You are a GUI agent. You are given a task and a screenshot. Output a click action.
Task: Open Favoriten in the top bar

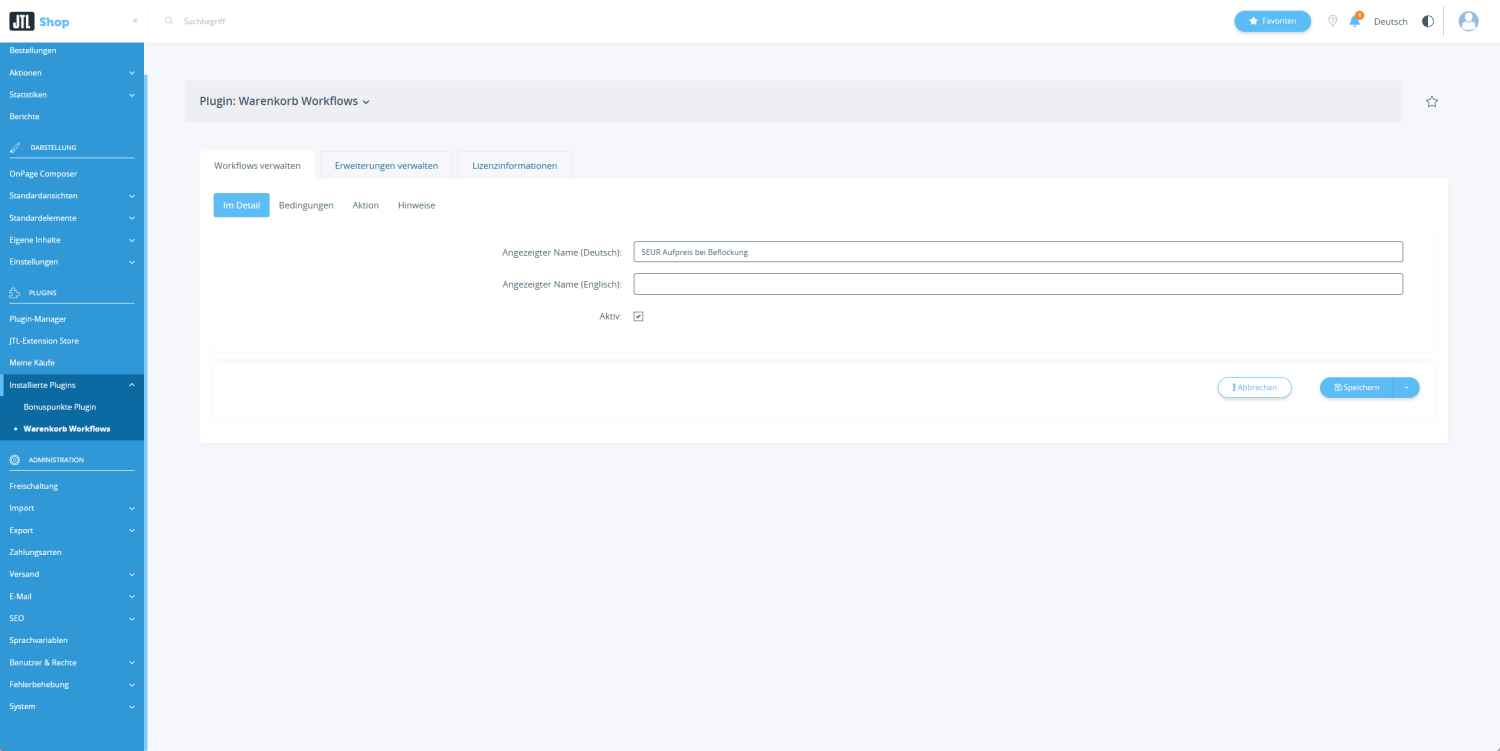click(1272, 20)
